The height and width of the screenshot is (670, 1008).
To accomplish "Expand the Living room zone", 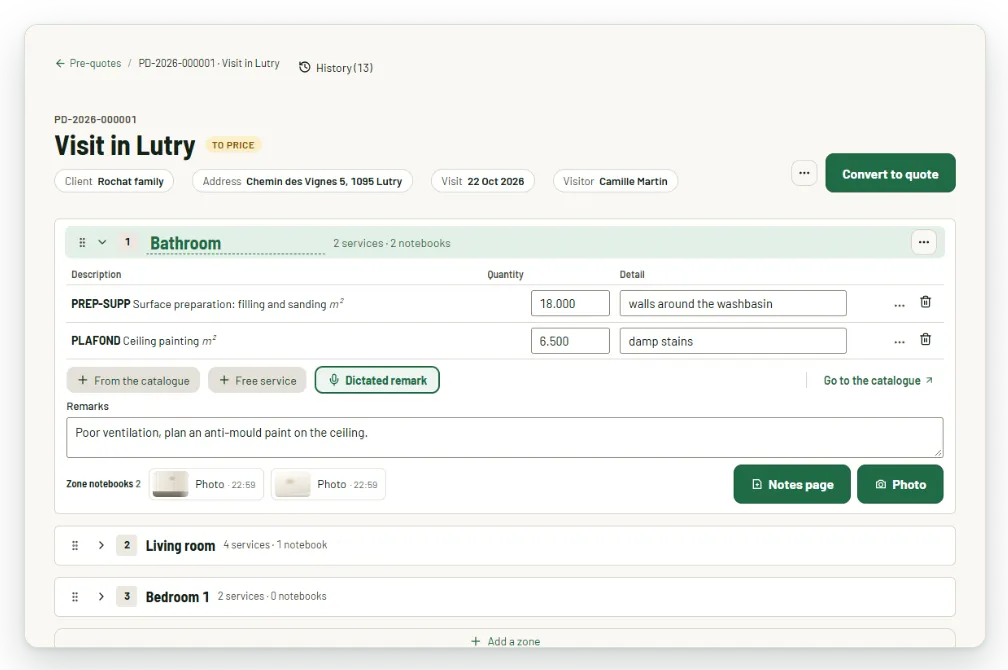I will (101, 545).
